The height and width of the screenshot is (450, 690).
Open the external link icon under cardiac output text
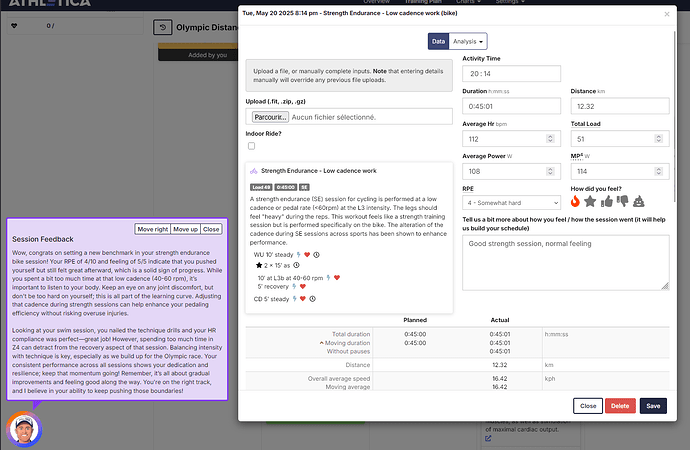click(488, 439)
